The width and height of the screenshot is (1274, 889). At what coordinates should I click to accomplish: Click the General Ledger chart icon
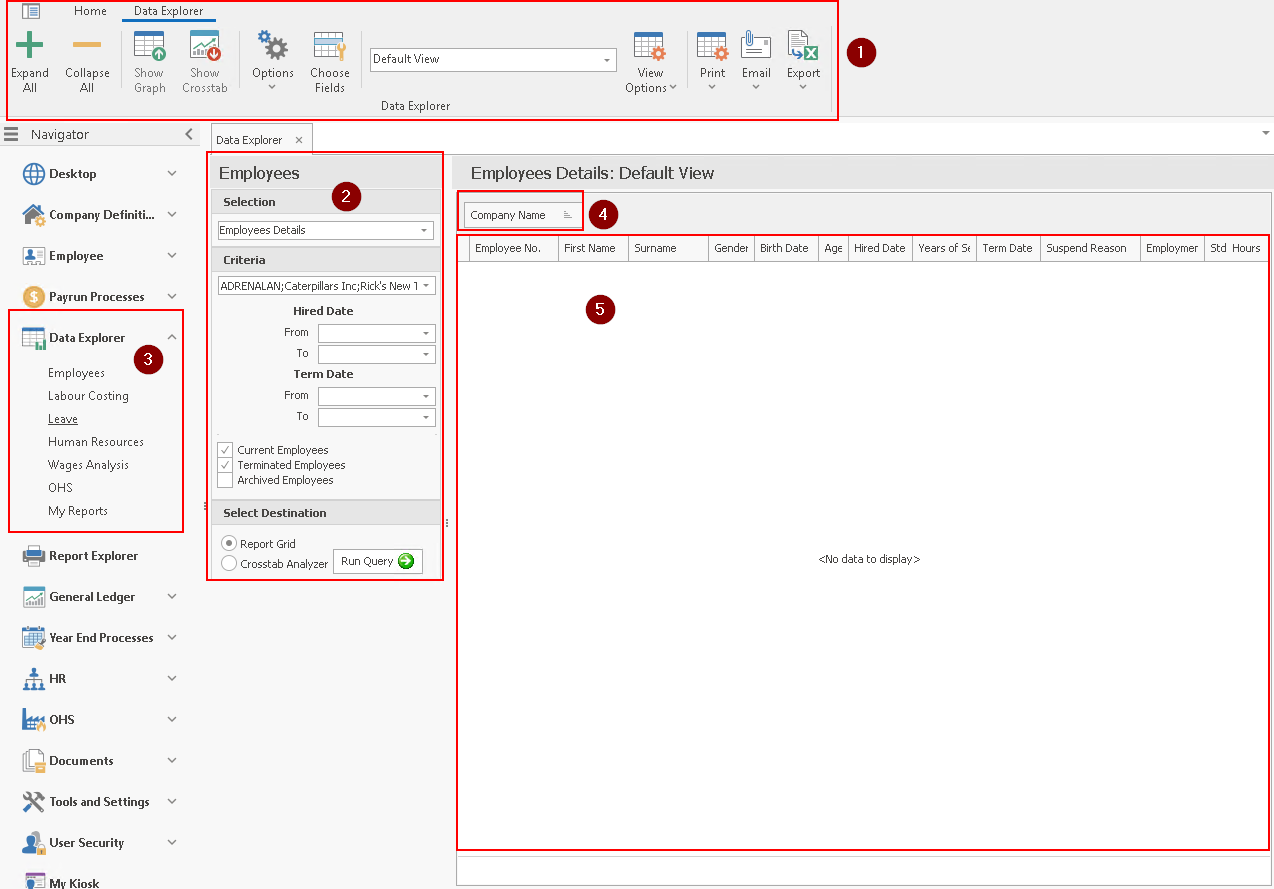(x=33, y=597)
